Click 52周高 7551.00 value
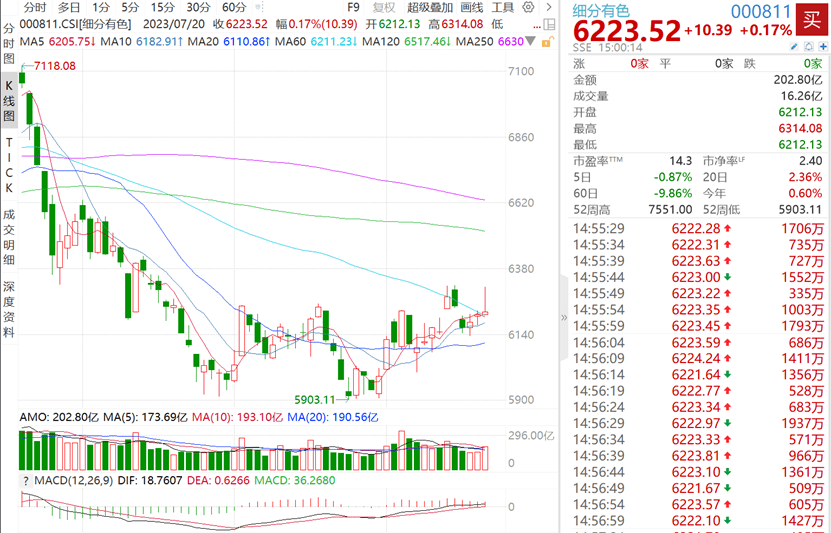 (670, 210)
